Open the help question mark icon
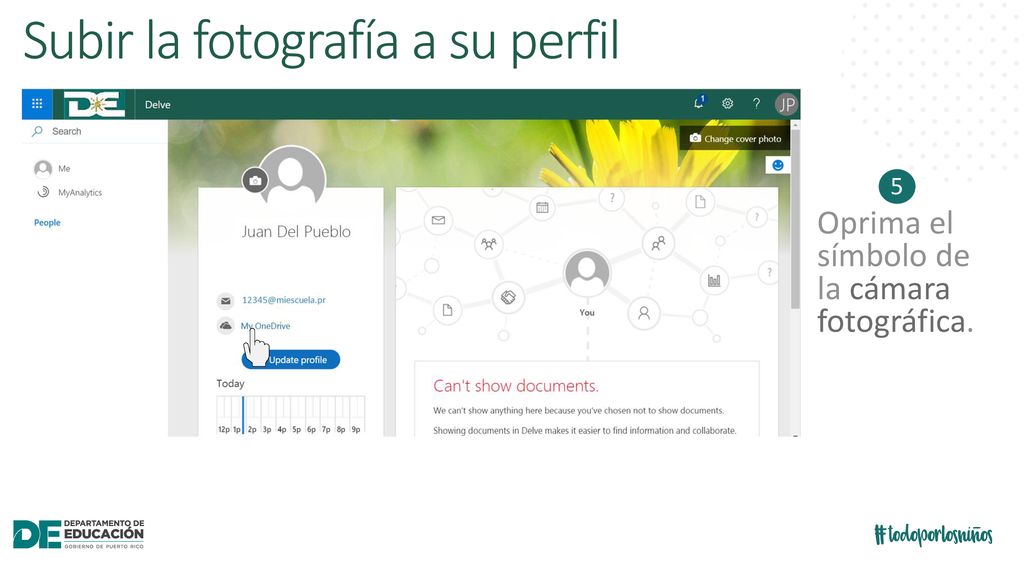The image size is (1024, 576). pyautogui.click(x=756, y=103)
